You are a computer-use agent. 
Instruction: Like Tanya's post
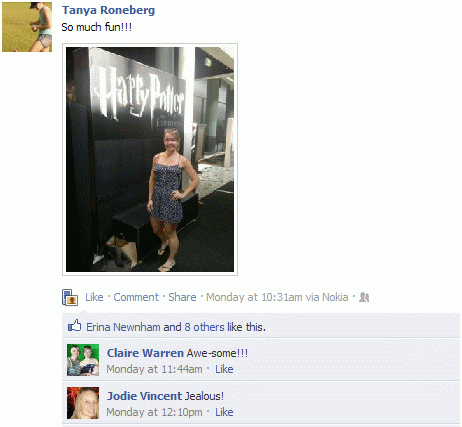point(94,297)
